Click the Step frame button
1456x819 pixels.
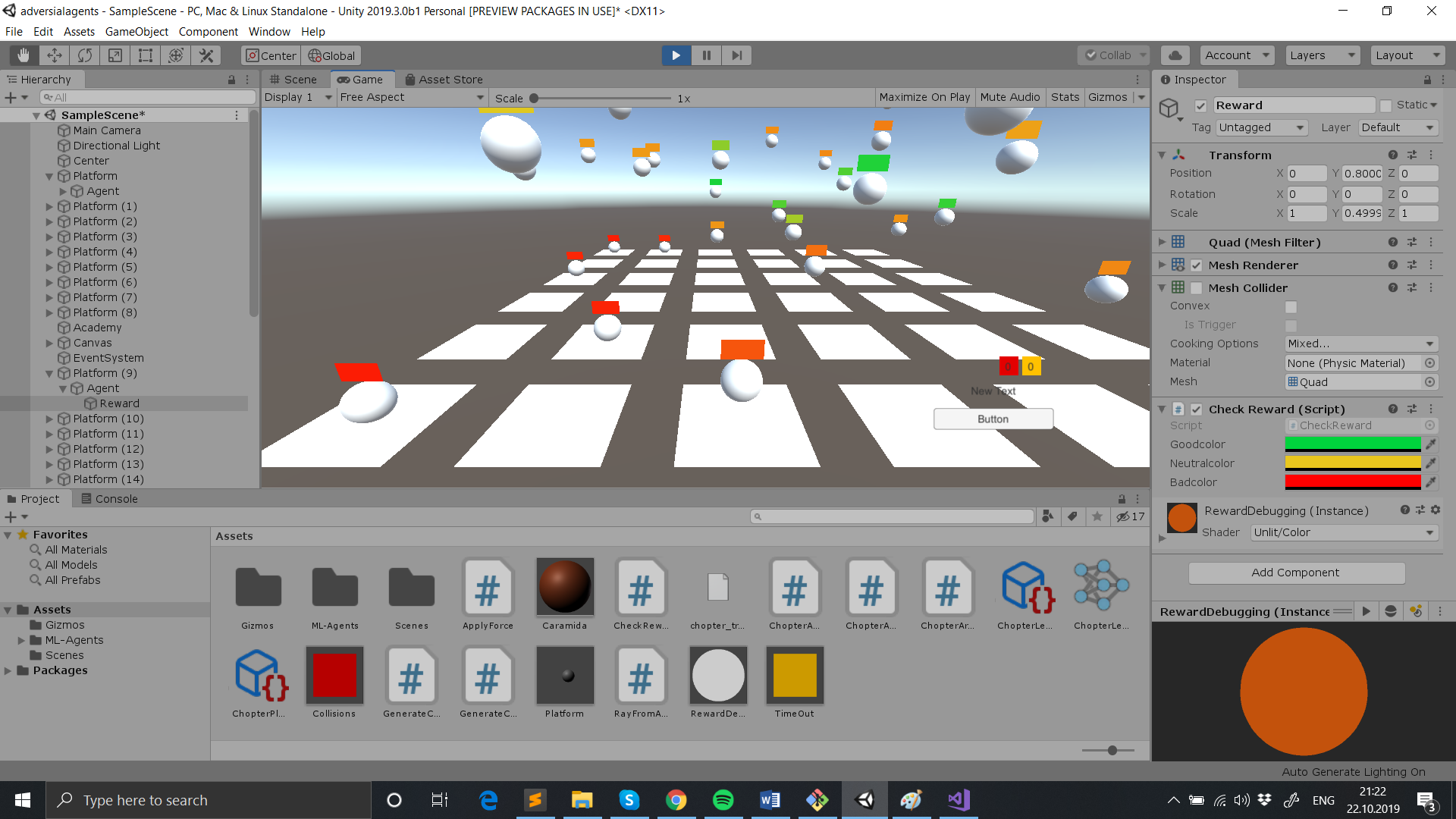(x=736, y=55)
